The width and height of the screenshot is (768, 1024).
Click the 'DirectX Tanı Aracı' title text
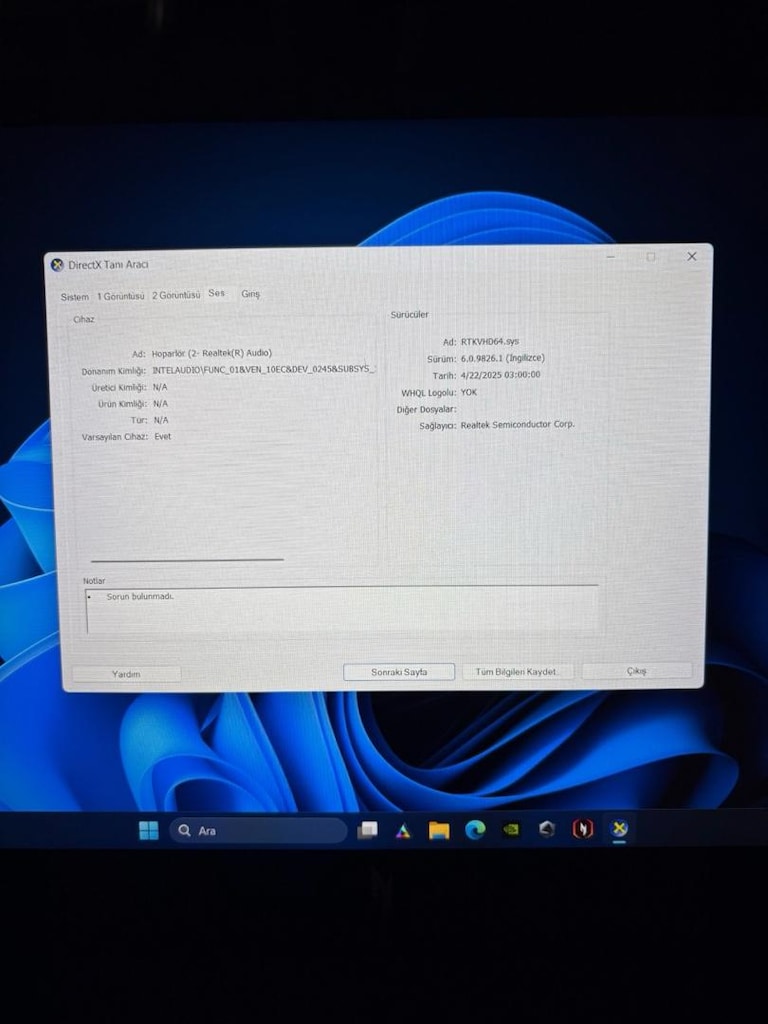pos(108,264)
